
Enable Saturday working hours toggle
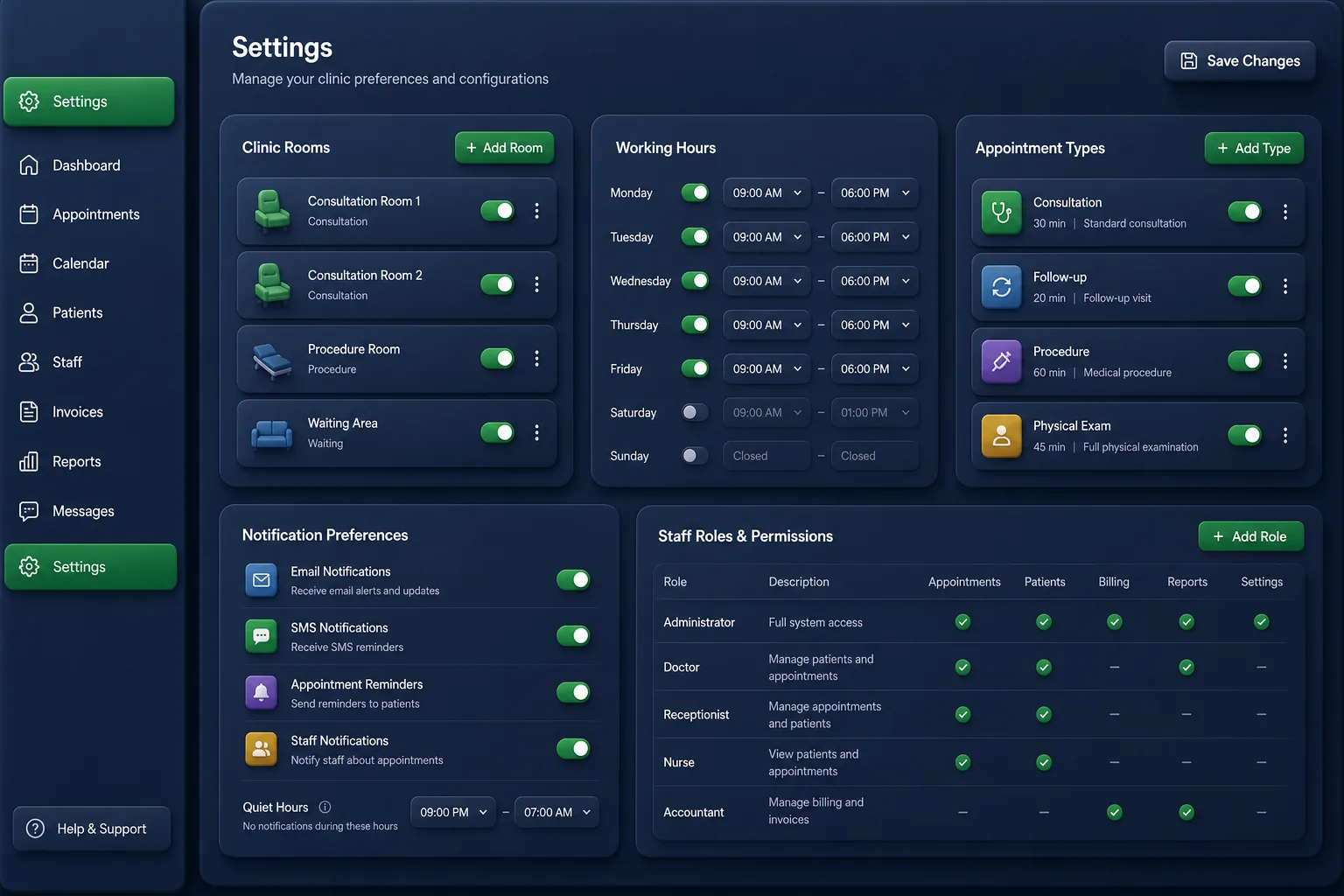[696, 412]
